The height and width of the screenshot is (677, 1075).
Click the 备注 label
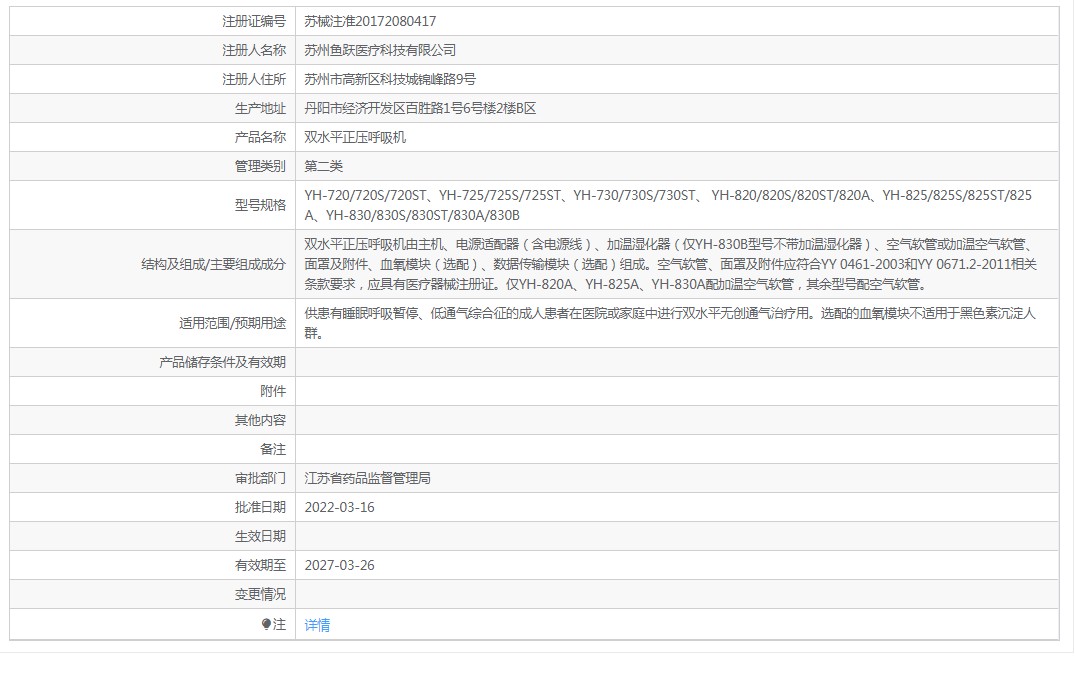tap(273, 449)
